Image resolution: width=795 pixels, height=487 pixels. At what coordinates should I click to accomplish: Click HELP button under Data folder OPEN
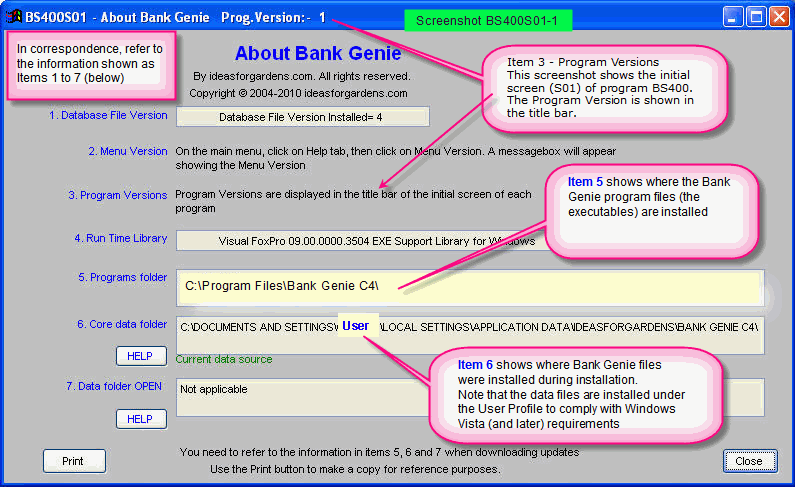point(141,419)
